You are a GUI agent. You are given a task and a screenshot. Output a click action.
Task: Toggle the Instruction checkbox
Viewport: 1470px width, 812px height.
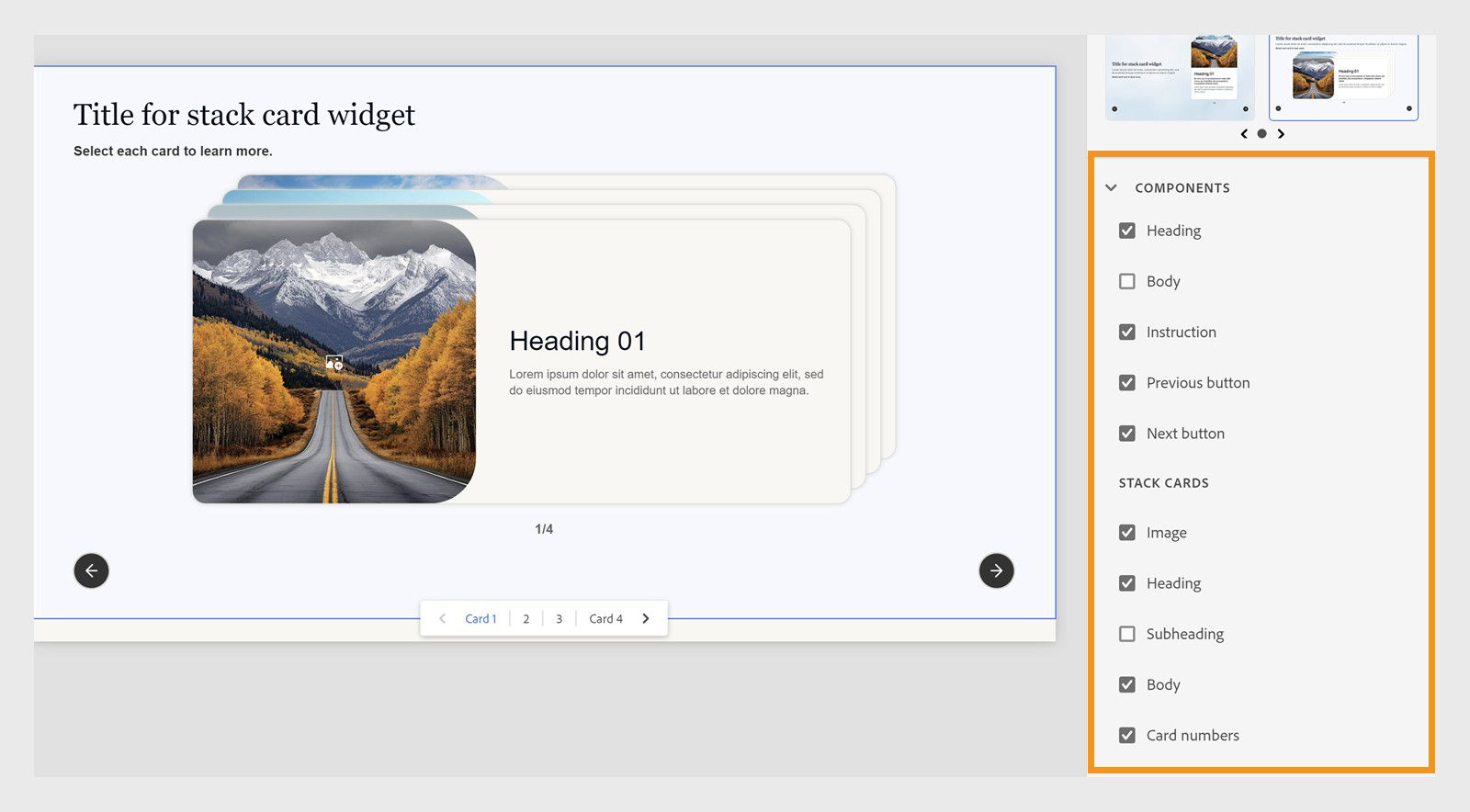[1127, 332]
